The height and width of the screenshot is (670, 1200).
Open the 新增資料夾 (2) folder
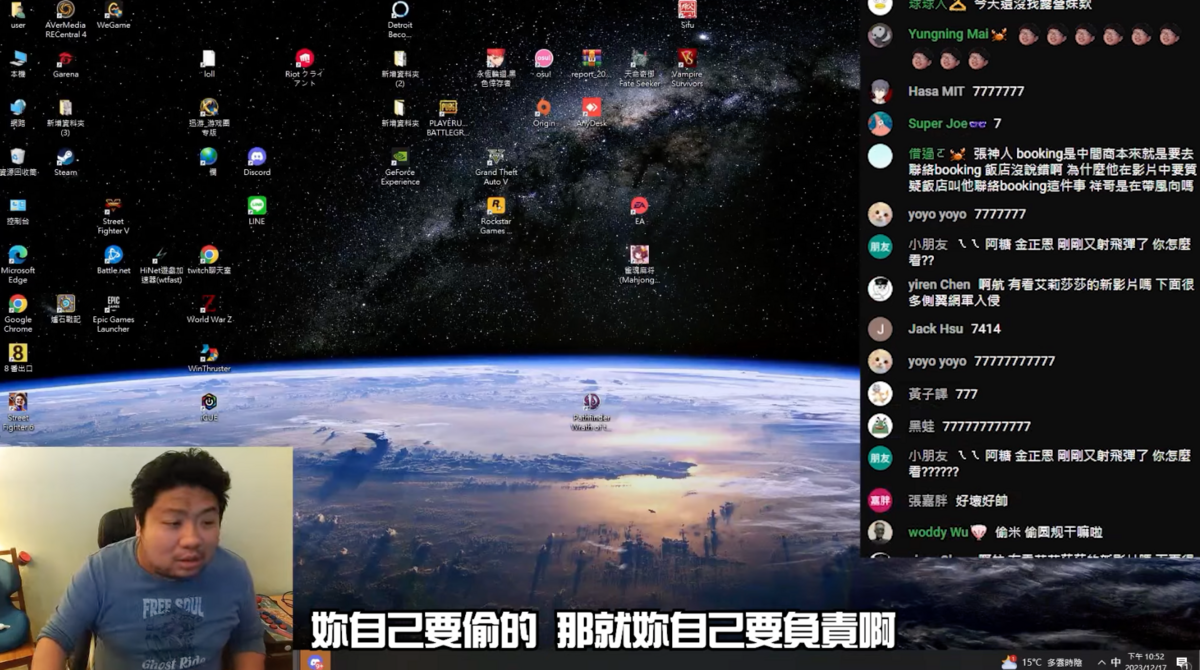coord(400,68)
